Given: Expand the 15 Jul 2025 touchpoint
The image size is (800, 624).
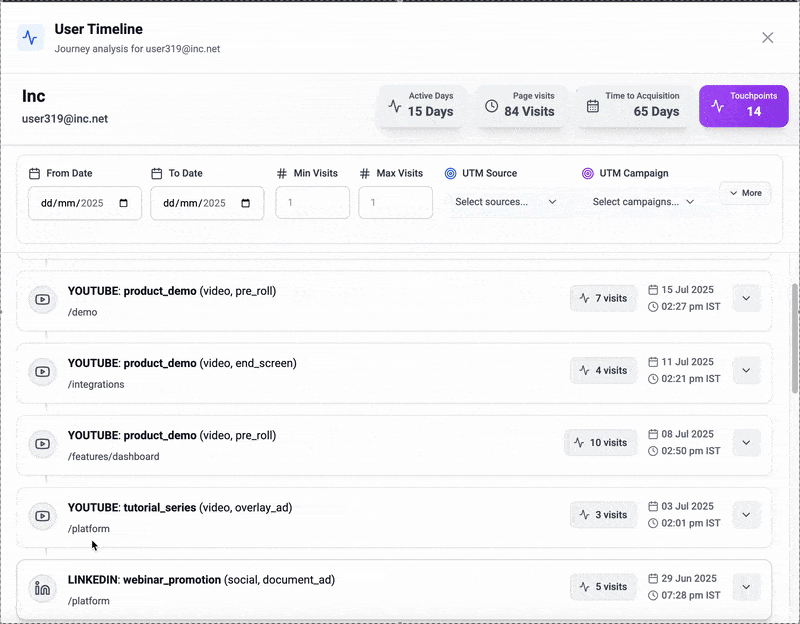Looking at the screenshot, I should pyautogui.click(x=746, y=298).
